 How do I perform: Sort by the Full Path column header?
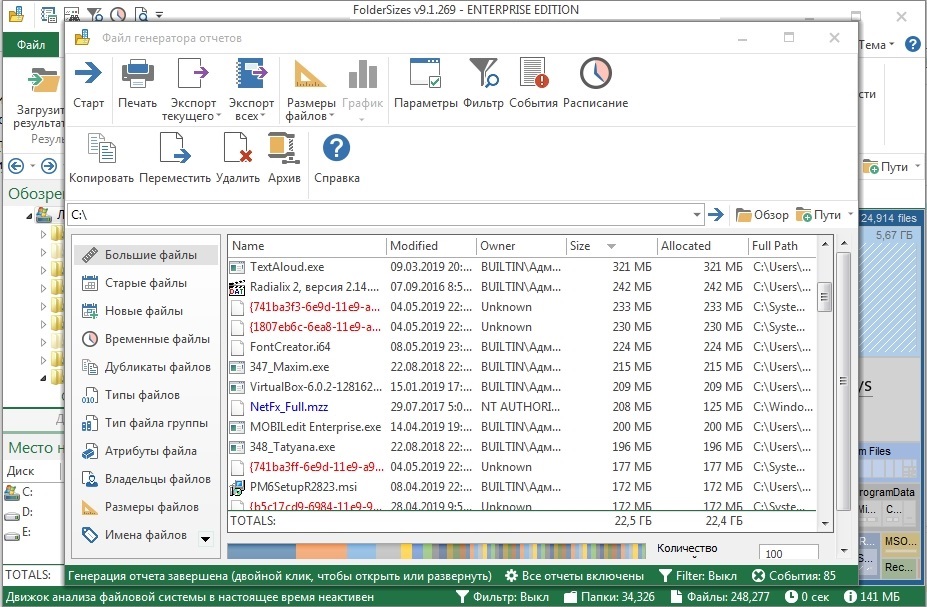pyautogui.click(x=782, y=246)
